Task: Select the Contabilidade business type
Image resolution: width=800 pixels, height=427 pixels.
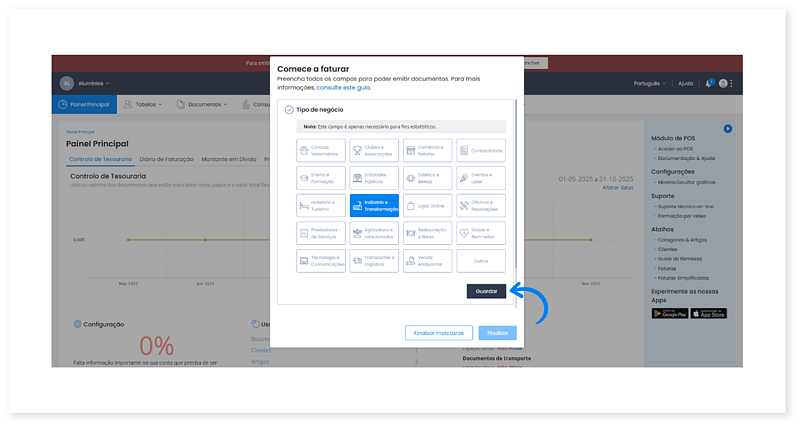Action: (481, 150)
